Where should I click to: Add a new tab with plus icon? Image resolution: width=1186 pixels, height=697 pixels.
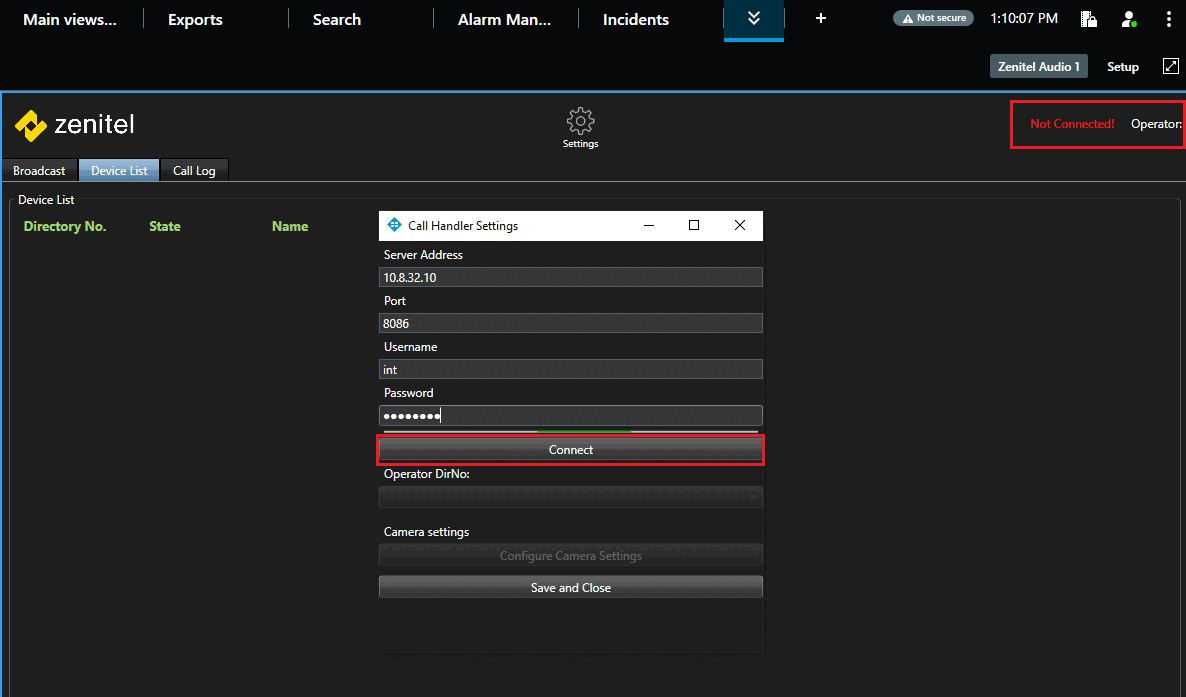coord(821,19)
